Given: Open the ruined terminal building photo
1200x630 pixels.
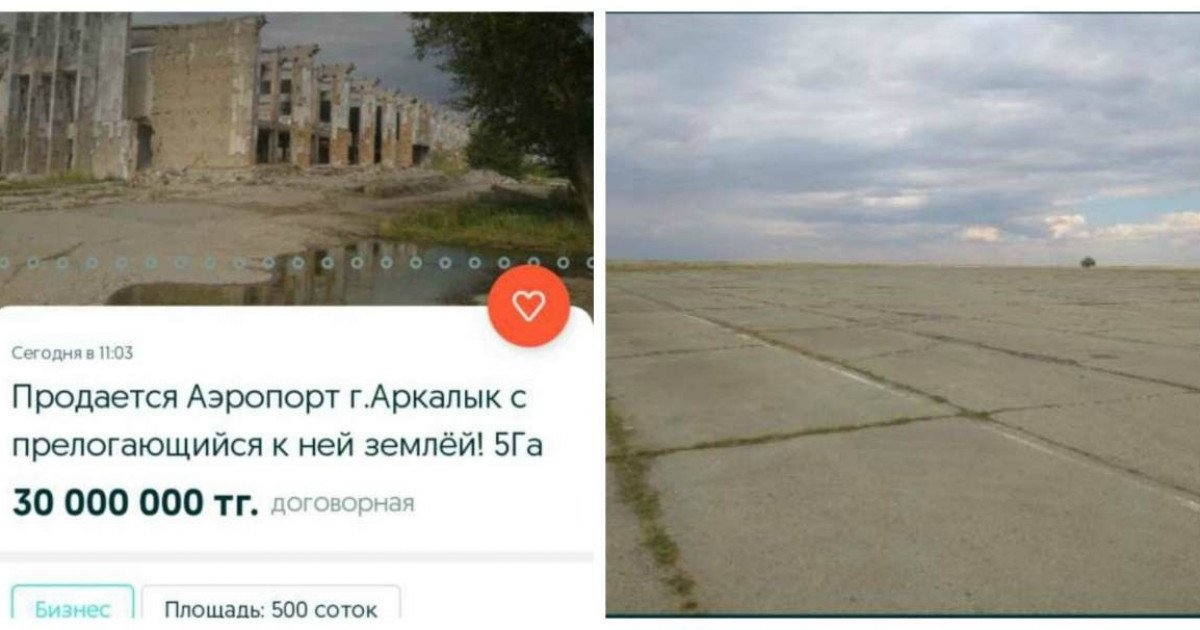Looking at the screenshot, I should (x=296, y=160).
